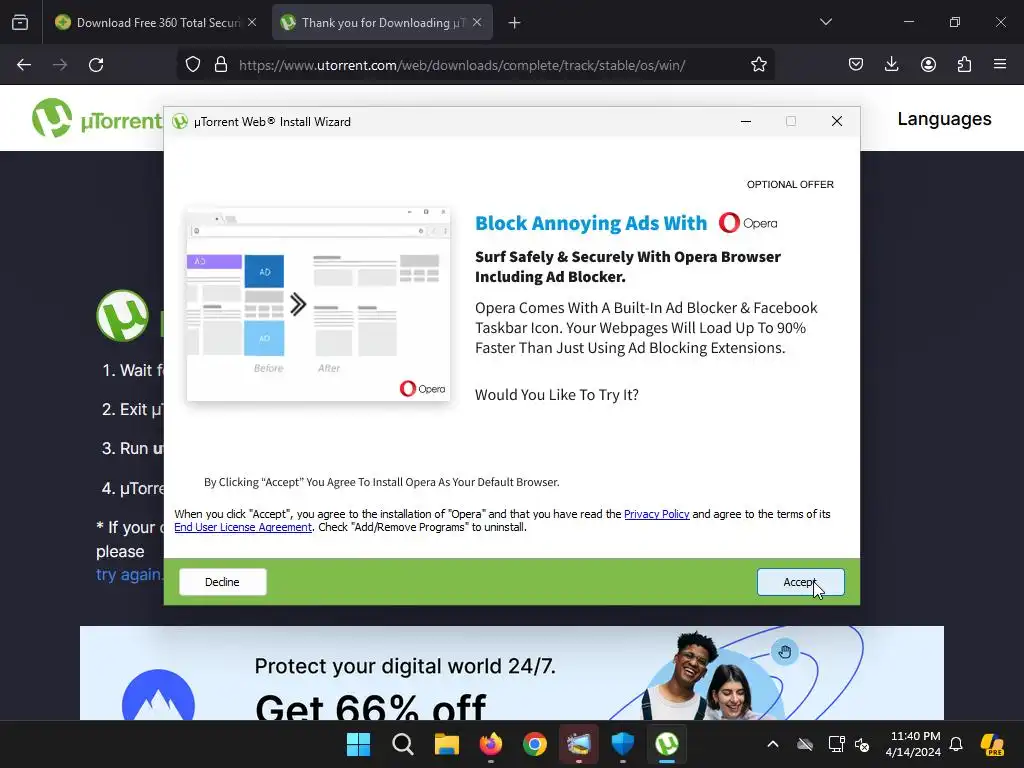Image resolution: width=1024 pixels, height=768 pixels.
Task: Click the tracking protection shield icon
Action: coord(193,65)
